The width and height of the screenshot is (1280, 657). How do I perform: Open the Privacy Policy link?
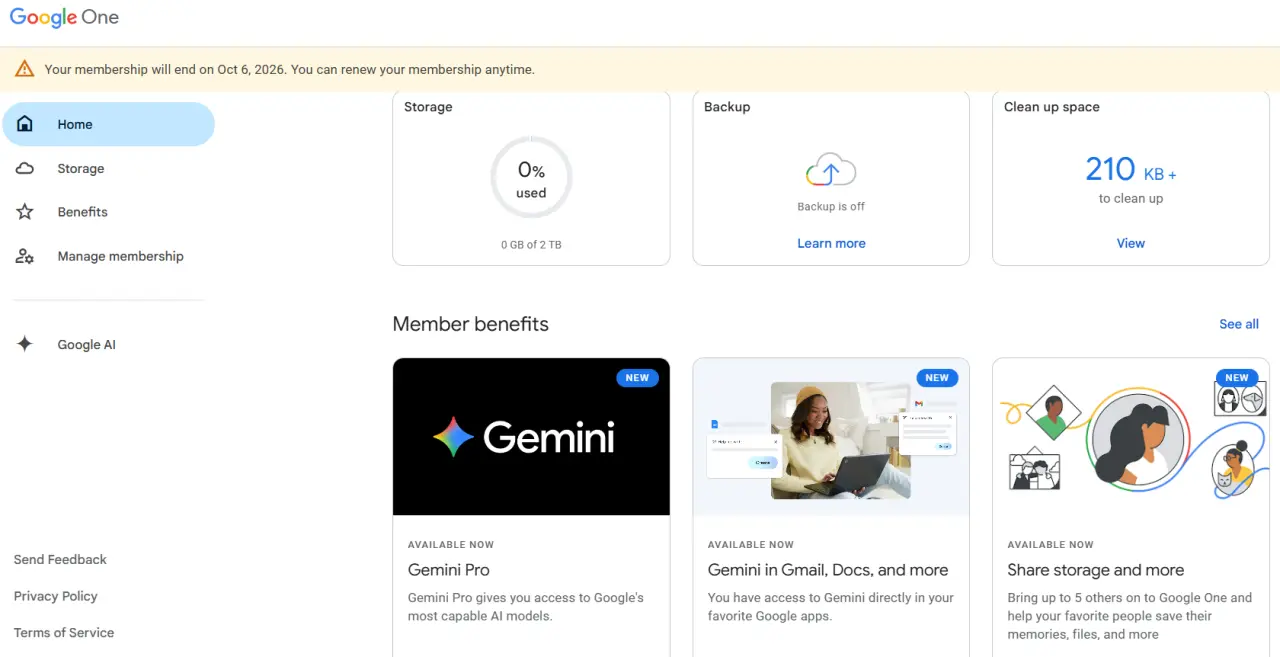[56, 596]
